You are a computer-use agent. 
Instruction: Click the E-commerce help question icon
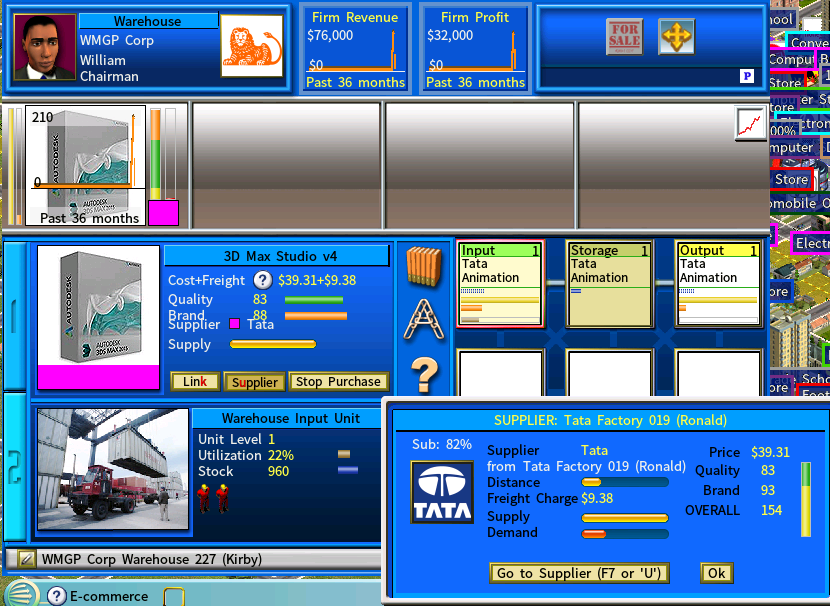56,596
